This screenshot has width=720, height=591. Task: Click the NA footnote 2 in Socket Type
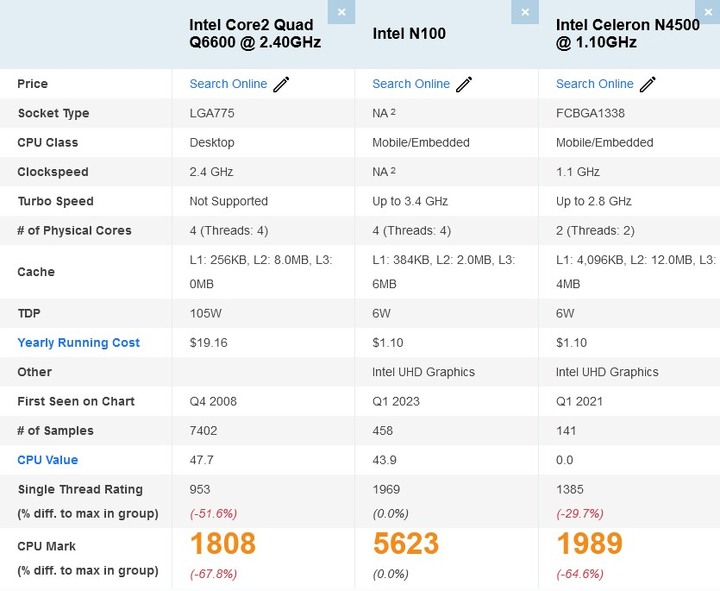point(393,112)
